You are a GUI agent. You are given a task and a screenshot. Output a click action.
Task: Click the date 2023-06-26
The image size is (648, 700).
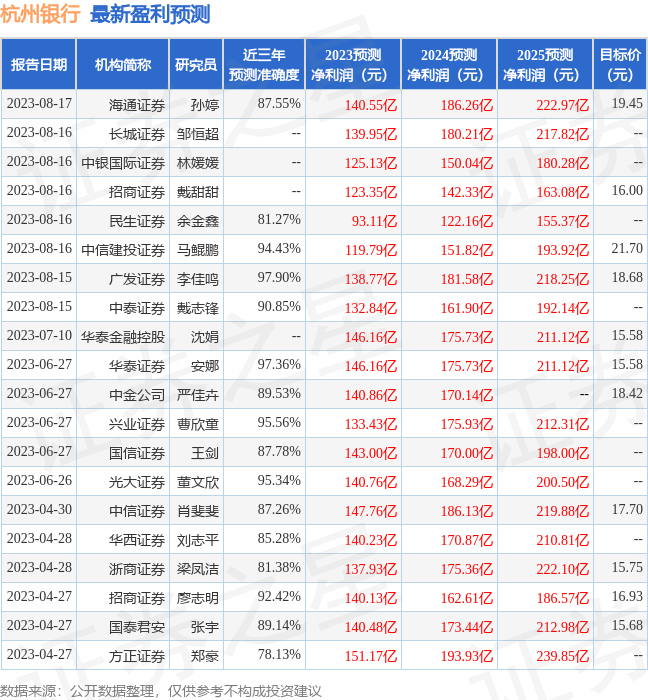[39, 480]
